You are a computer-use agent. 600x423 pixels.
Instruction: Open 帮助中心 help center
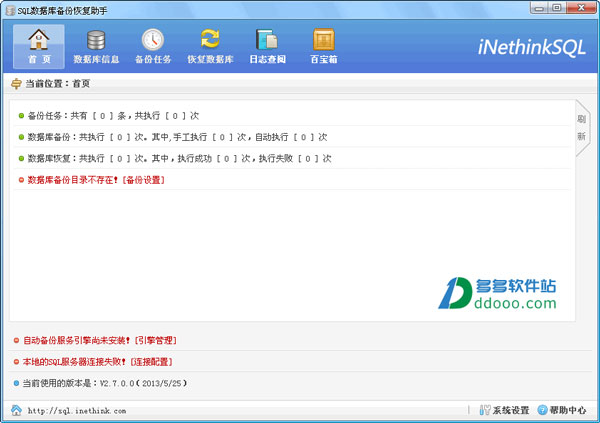[x=562, y=410]
